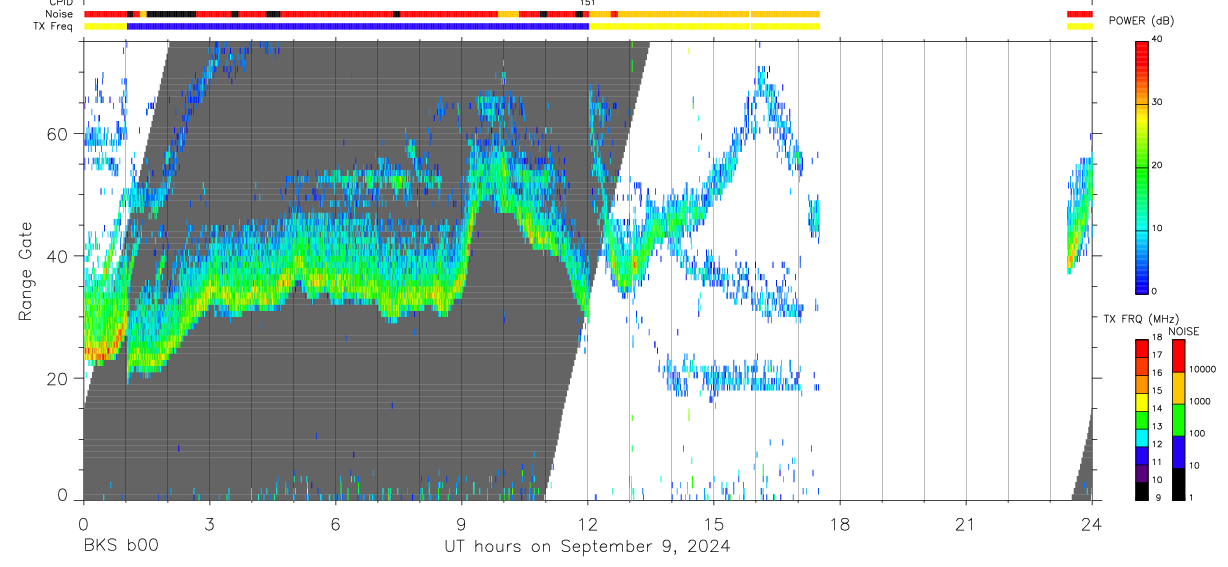The width and height of the screenshot is (1228, 567).
Task: Click x-axis tick label 12
Action: pos(588,523)
